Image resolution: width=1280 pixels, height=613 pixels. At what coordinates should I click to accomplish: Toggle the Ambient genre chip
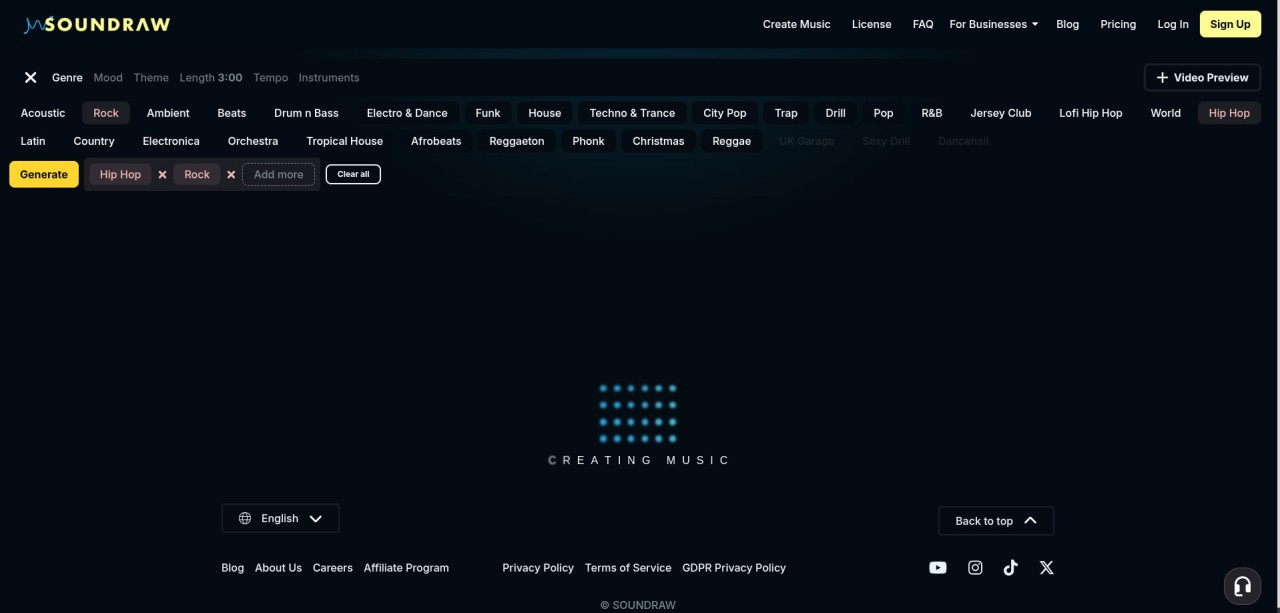[168, 113]
